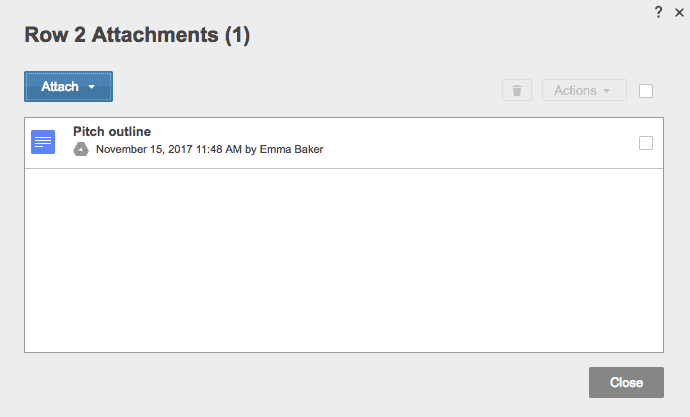
Task: Dismiss the dialog with the top-right X icon
Action: pos(679,12)
